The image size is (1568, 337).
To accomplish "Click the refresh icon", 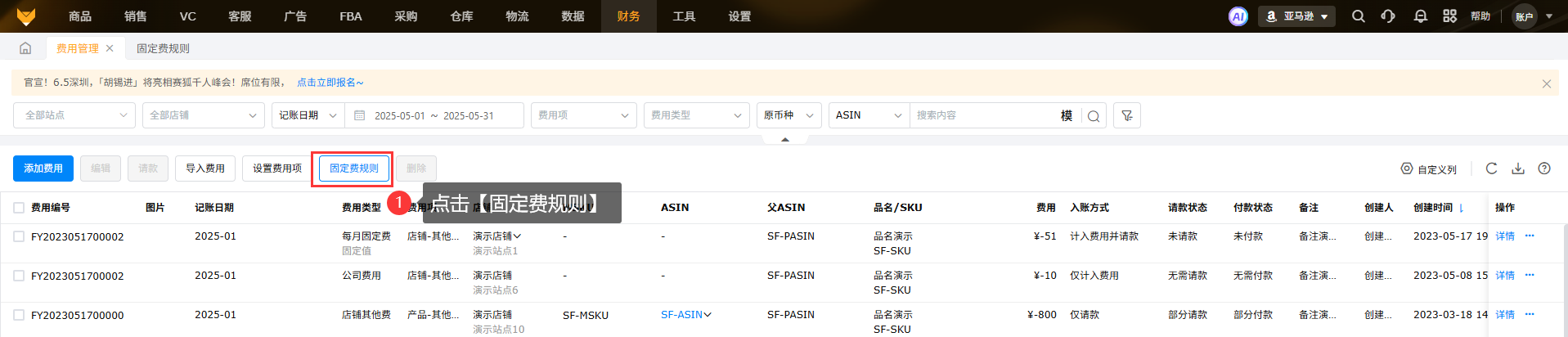I will [x=1491, y=168].
